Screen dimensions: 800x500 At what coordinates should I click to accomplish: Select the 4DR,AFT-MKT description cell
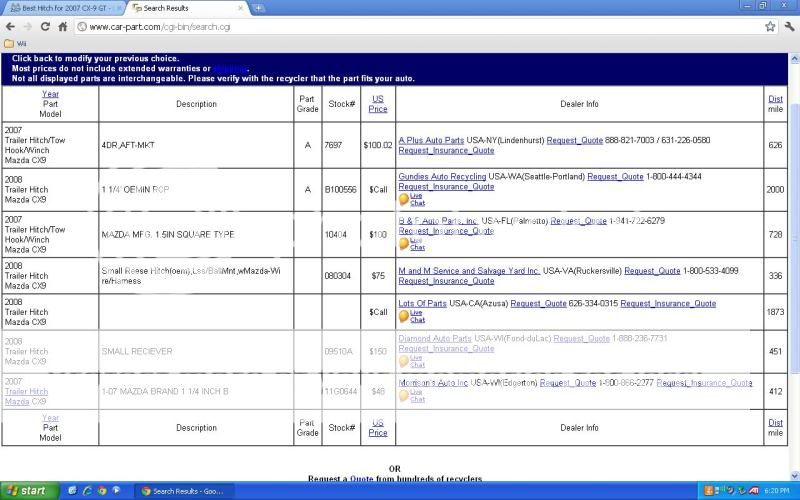pos(196,145)
